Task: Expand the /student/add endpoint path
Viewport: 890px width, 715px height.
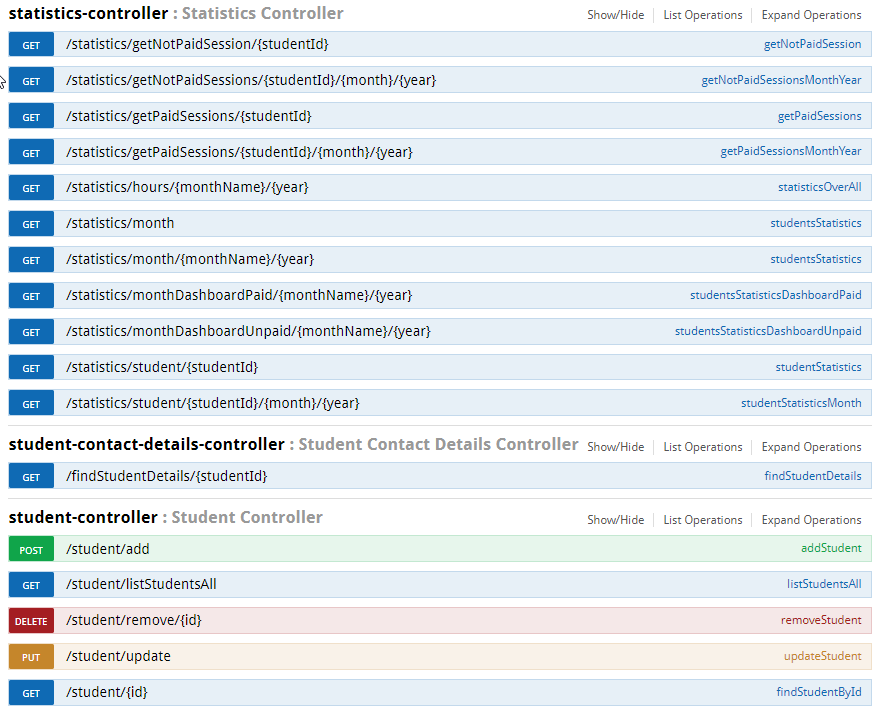Action: [107, 549]
